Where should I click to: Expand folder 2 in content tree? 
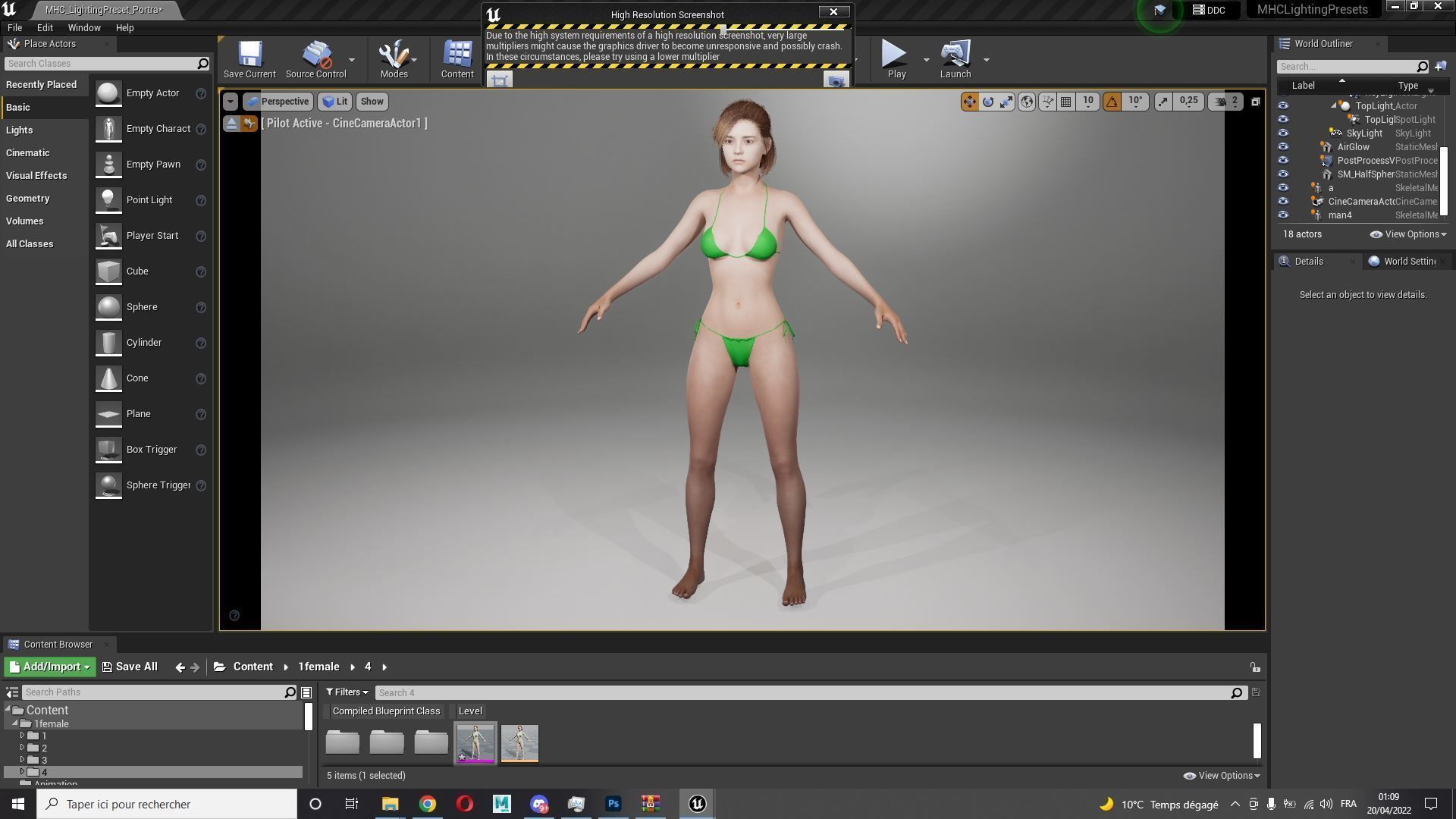(22, 748)
